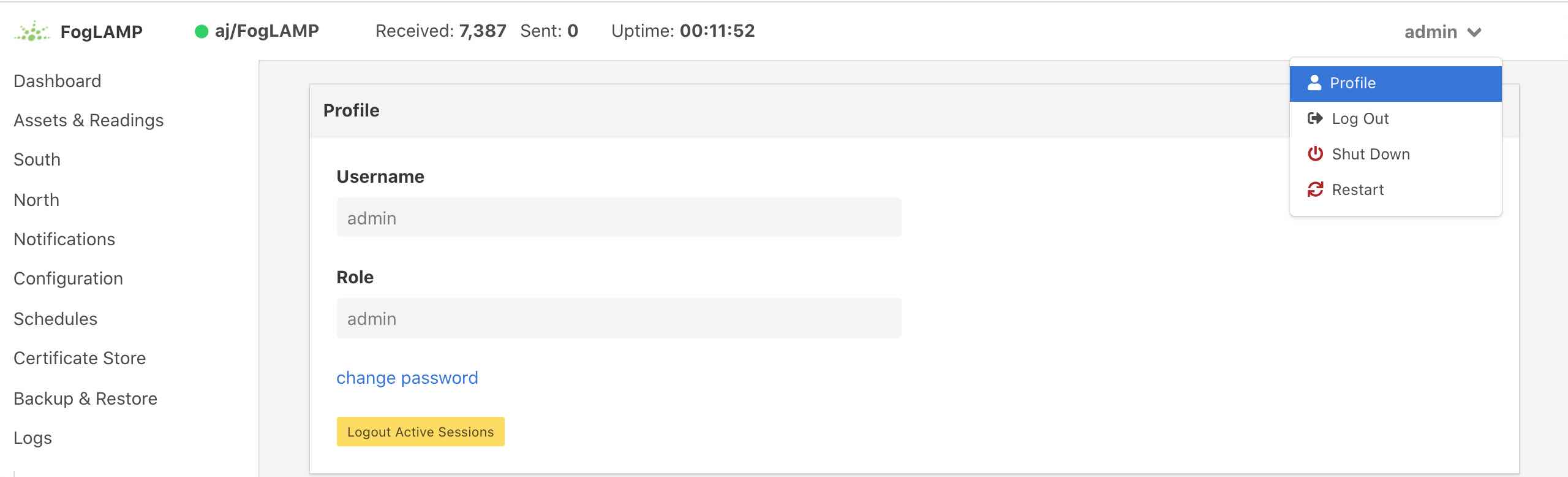Navigate to the North page
Viewport: 1568px width, 477px height.
click(37, 200)
